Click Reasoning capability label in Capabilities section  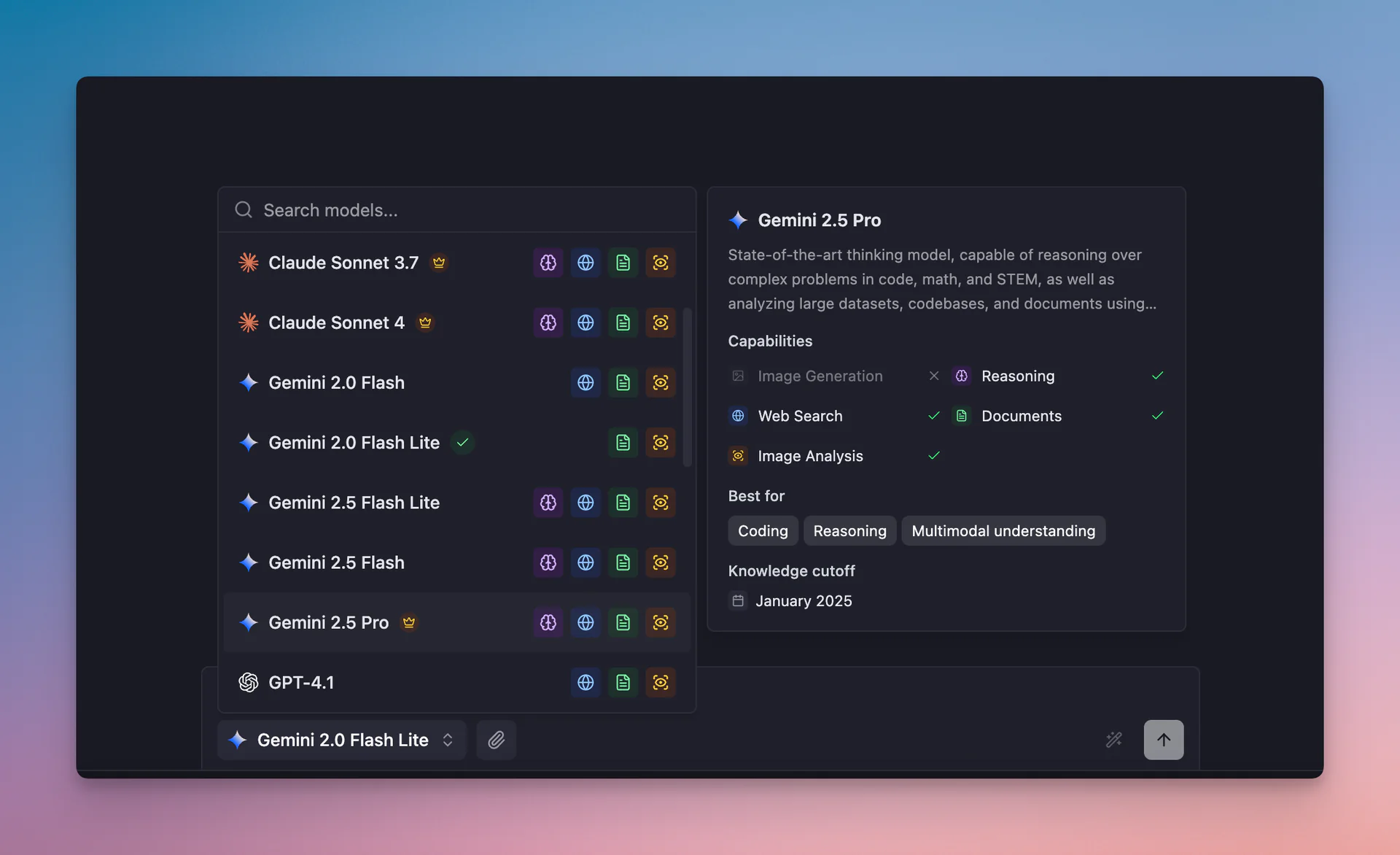pyautogui.click(x=1018, y=376)
